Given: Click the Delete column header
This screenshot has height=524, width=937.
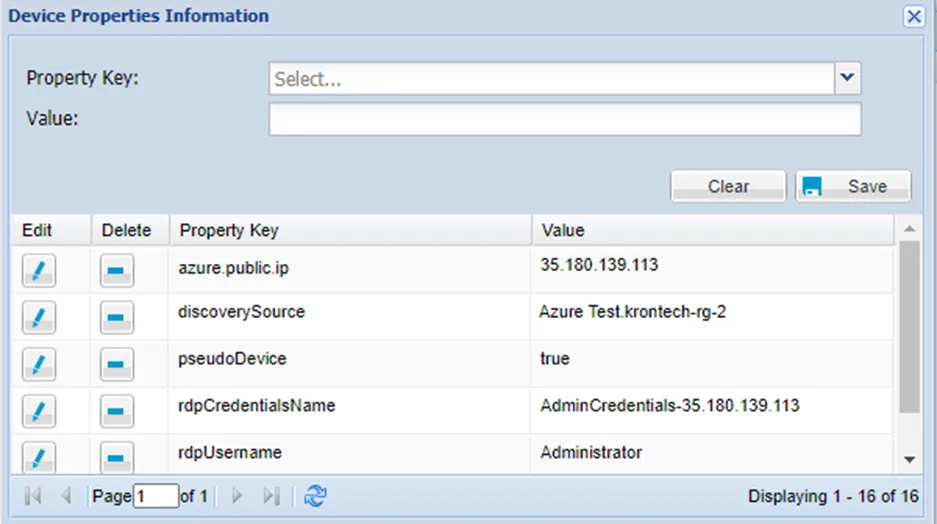Looking at the screenshot, I should pyautogui.click(x=130, y=230).
